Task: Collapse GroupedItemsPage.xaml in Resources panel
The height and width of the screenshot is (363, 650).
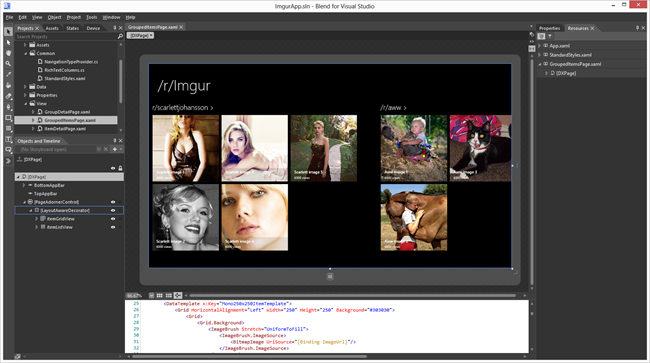Action: click(540, 64)
